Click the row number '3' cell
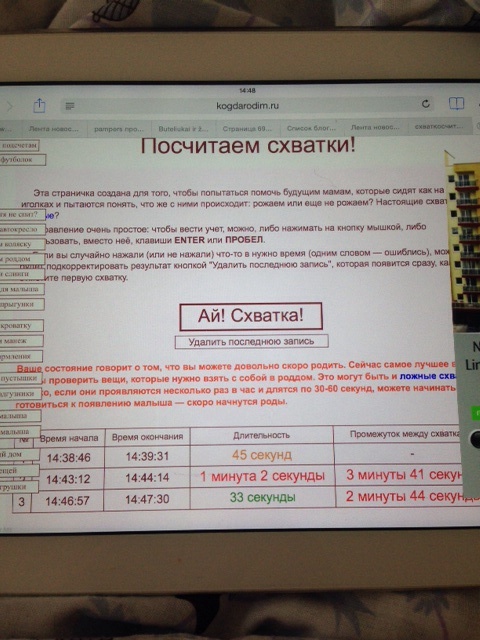480x640 pixels. pyautogui.click(x=21, y=501)
